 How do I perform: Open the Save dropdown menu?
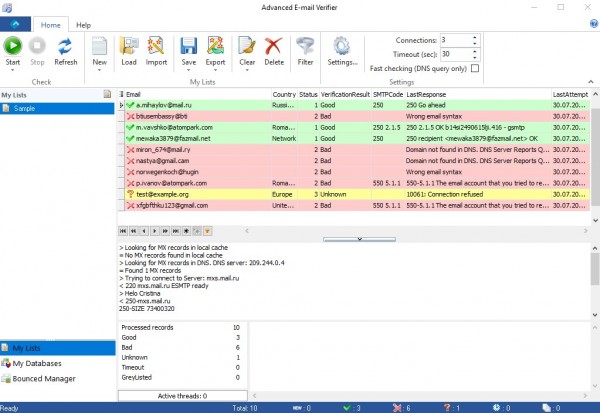[188, 62]
